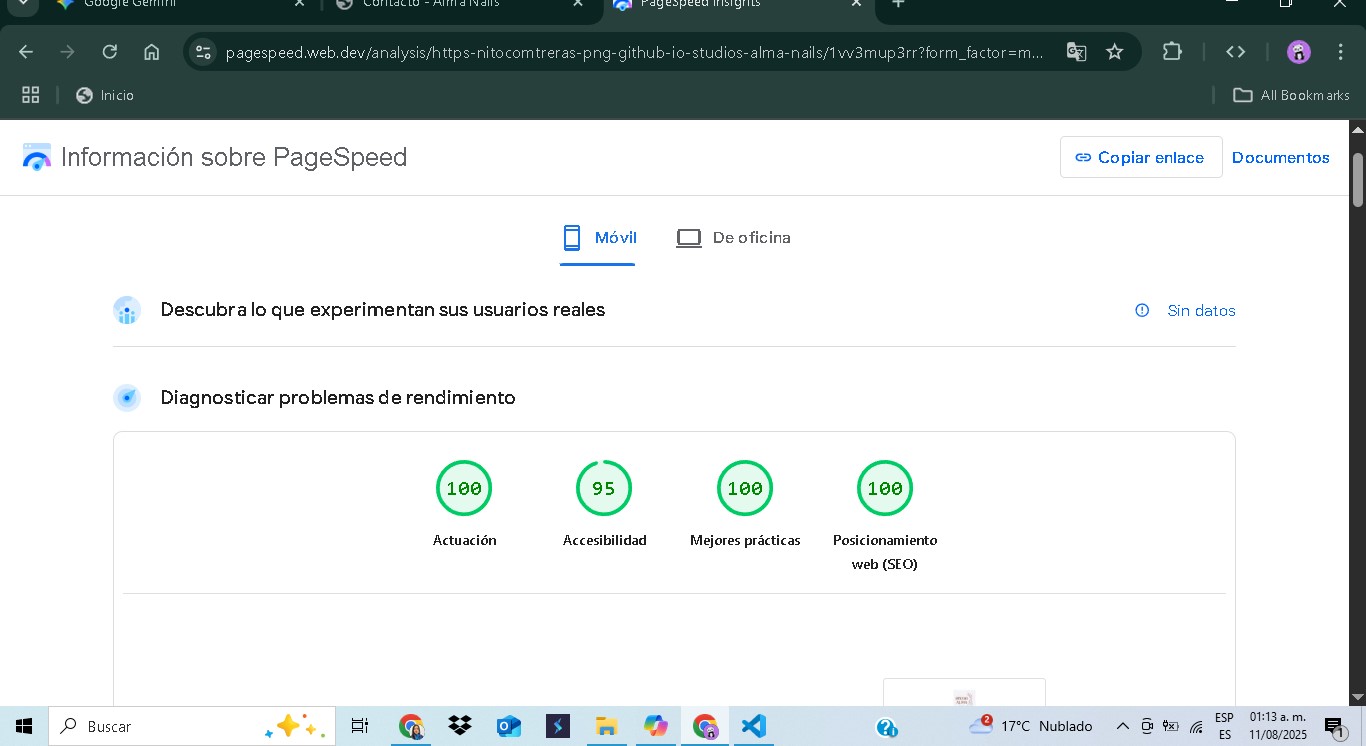Open the All Bookmarks folder
This screenshot has height=746, width=1366.
coord(1291,95)
